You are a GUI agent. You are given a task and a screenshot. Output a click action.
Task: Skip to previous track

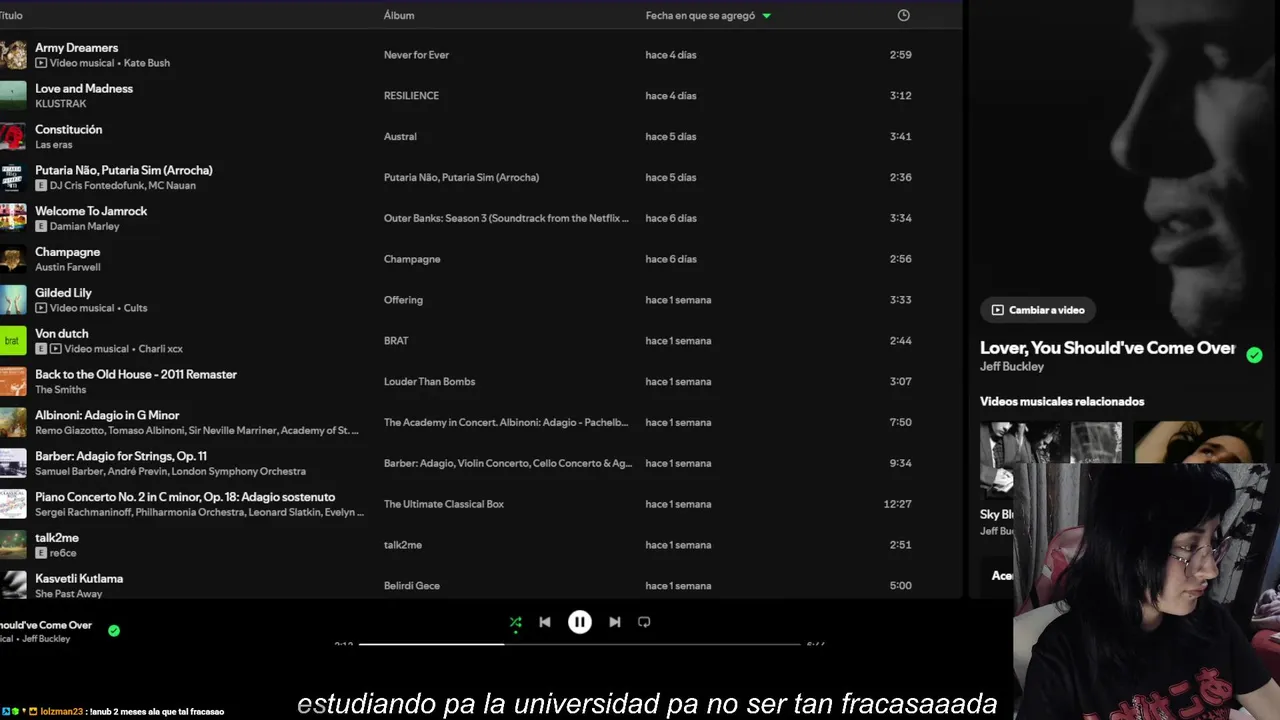[x=545, y=622]
